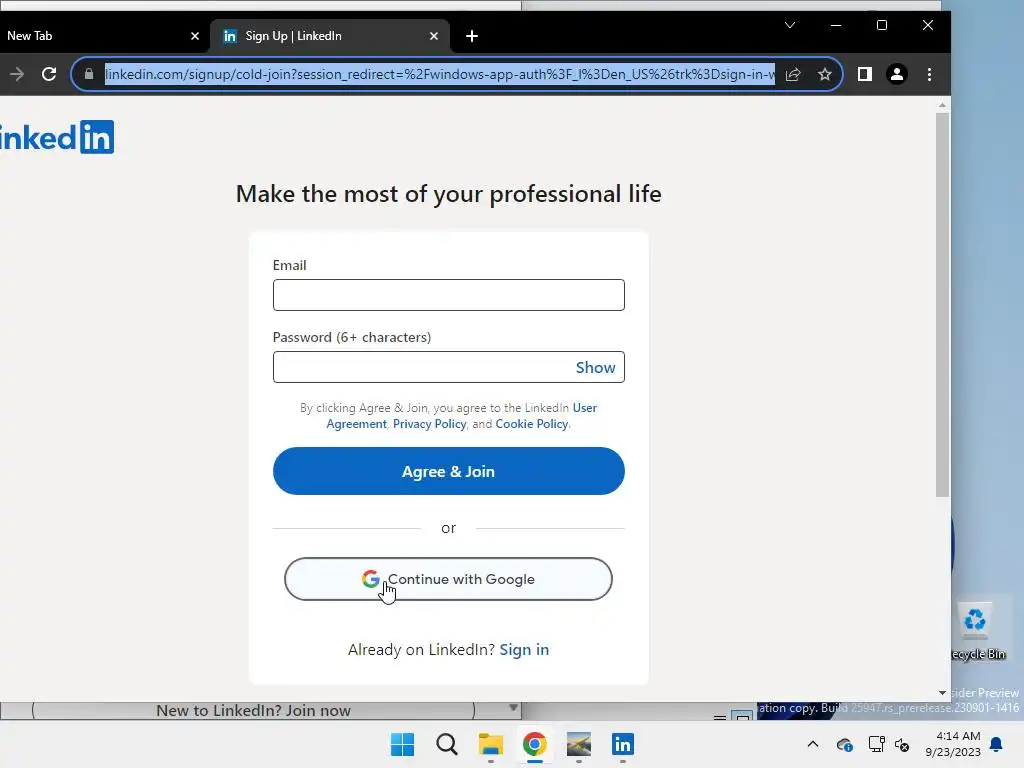Click the dropdown arrow in the back window
Screen dimensions: 1024x768
tap(513, 708)
